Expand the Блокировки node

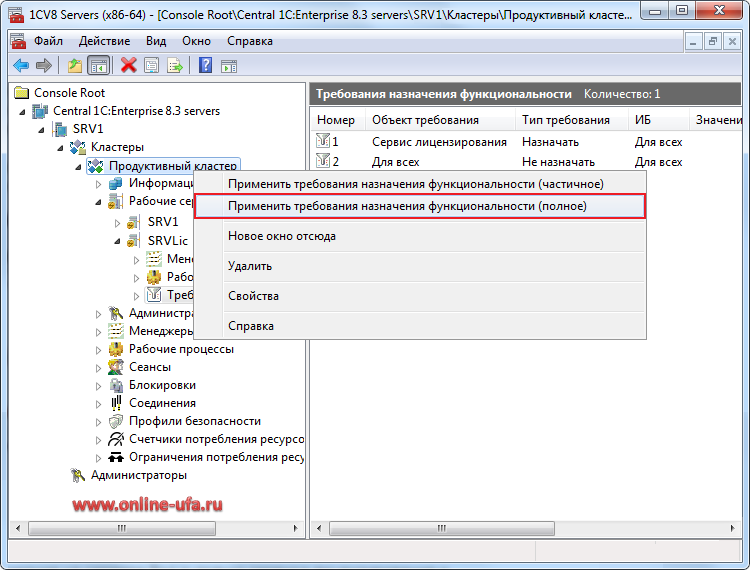coord(98,386)
